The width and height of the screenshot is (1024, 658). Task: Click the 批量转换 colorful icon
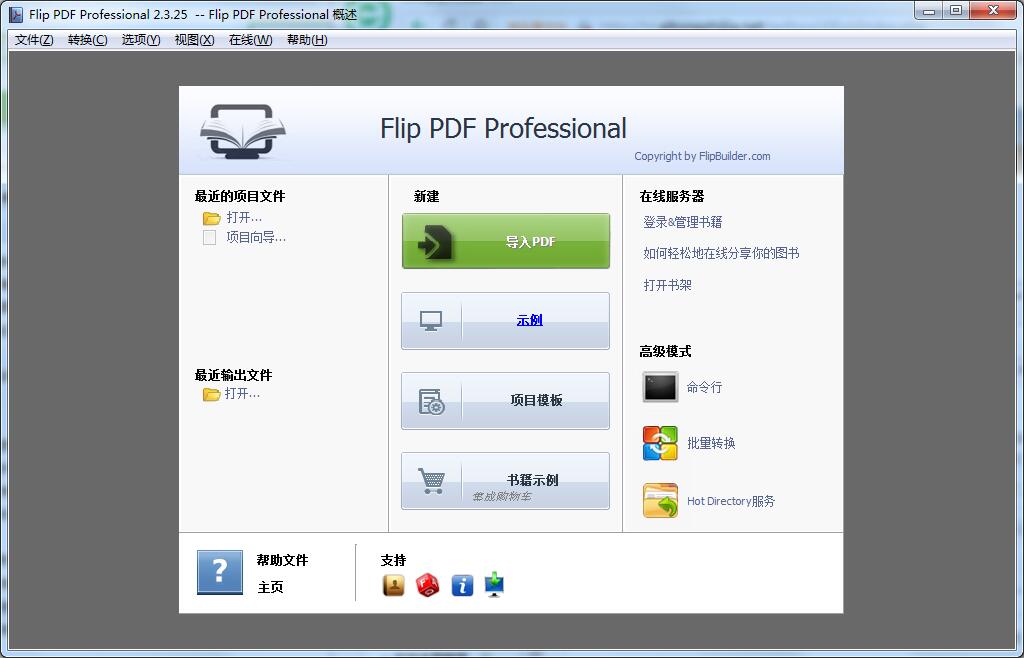coord(660,443)
